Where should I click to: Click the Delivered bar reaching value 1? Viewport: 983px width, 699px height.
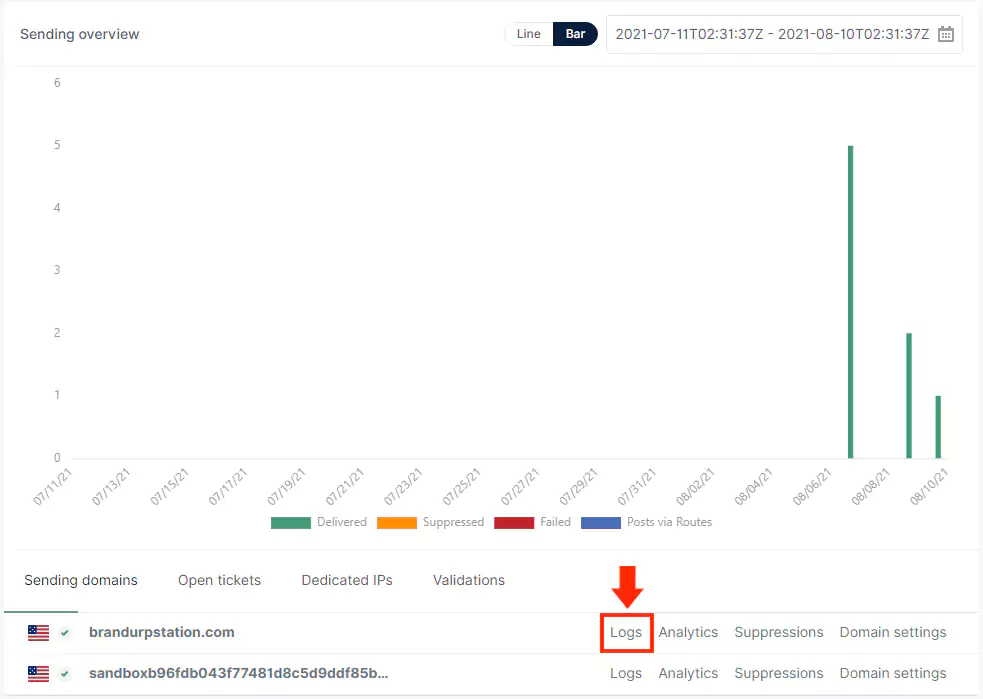pos(938,427)
